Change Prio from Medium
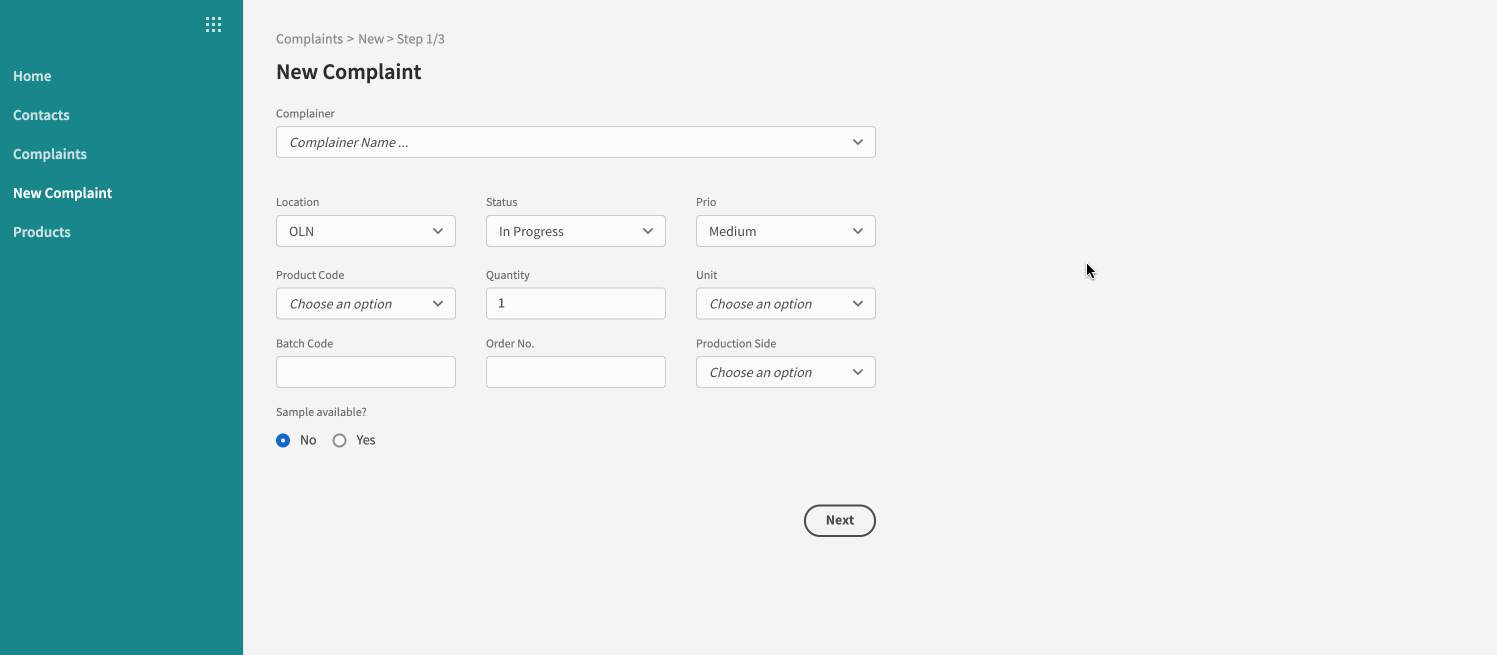The height and width of the screenshot is (655, 1497). click(x=785, y=231)
